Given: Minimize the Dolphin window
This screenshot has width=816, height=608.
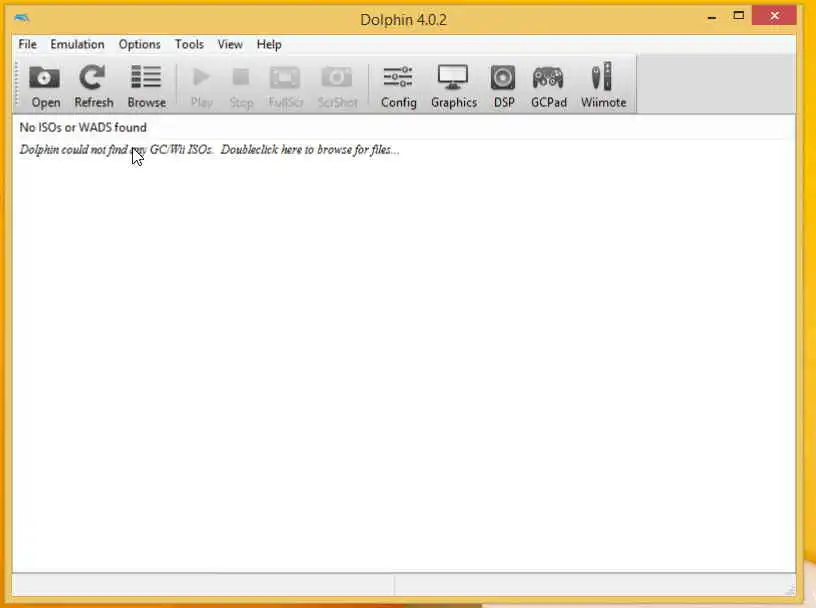Looking at the screenshot, I should 712,17.
